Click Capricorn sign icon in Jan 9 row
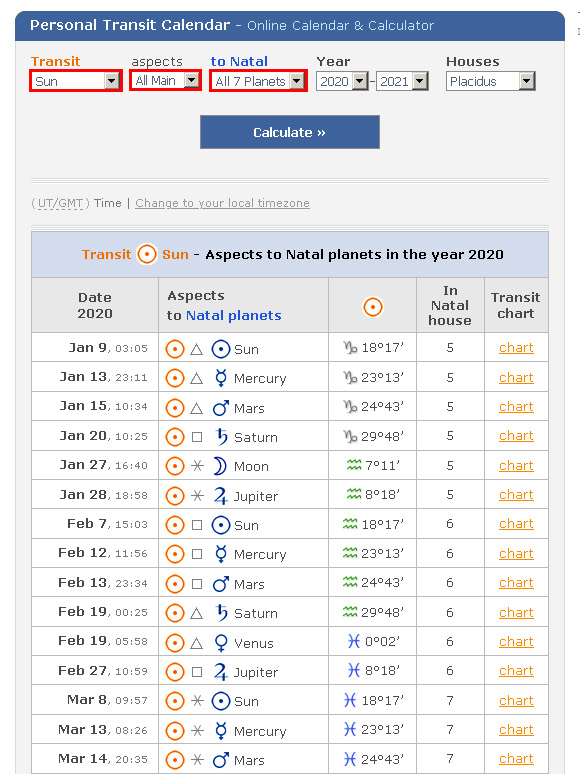Viewport: 580px width, 774px height. click(350, 348)
